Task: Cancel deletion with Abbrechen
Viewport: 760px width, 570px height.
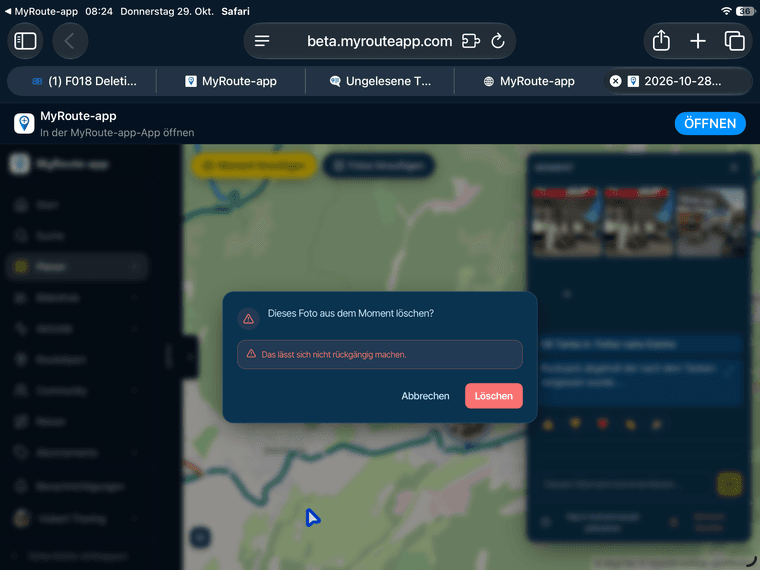Action: click(x=425, y=396)
